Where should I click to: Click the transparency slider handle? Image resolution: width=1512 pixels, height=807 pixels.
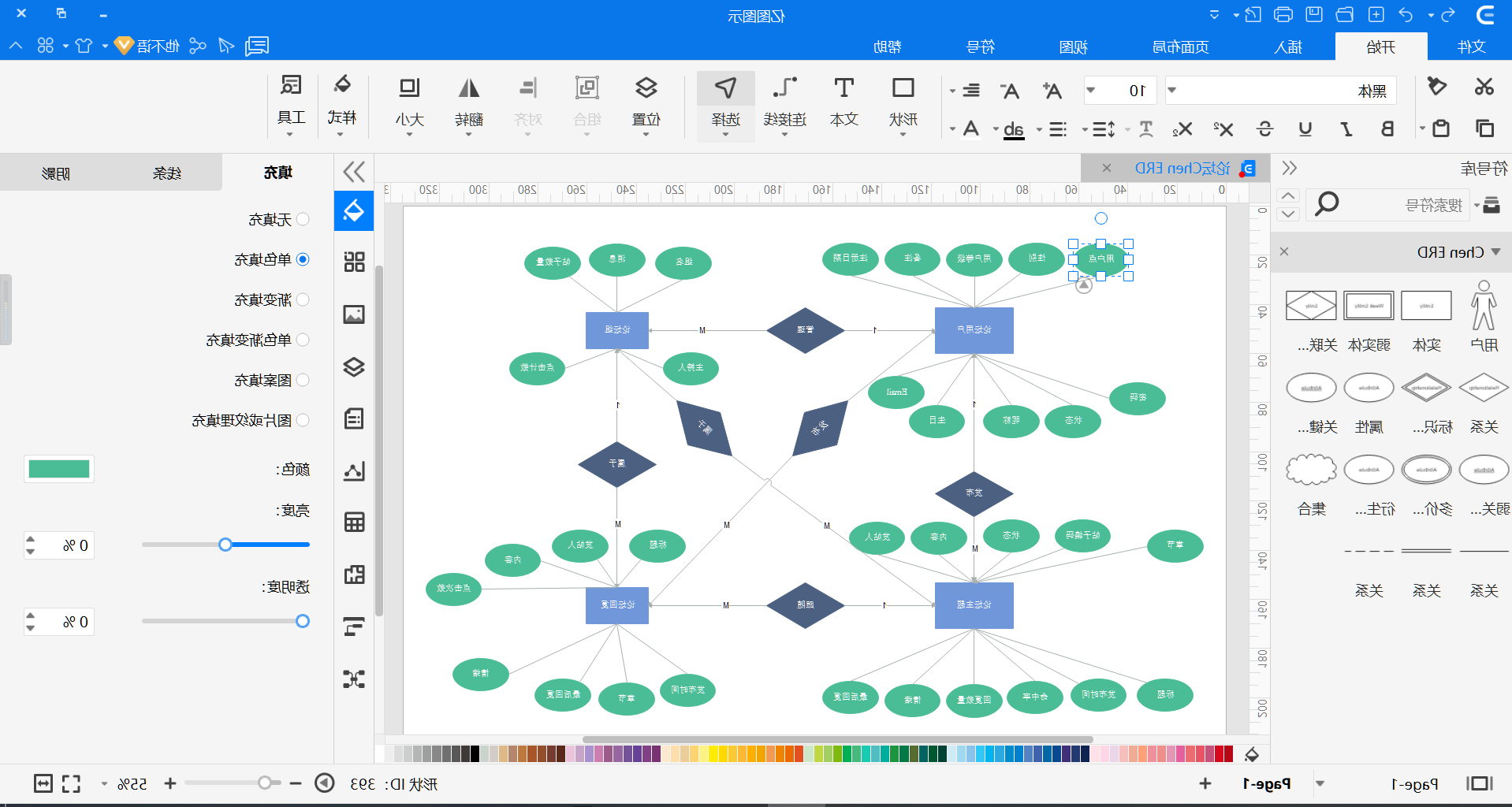[x=303, y=621]
